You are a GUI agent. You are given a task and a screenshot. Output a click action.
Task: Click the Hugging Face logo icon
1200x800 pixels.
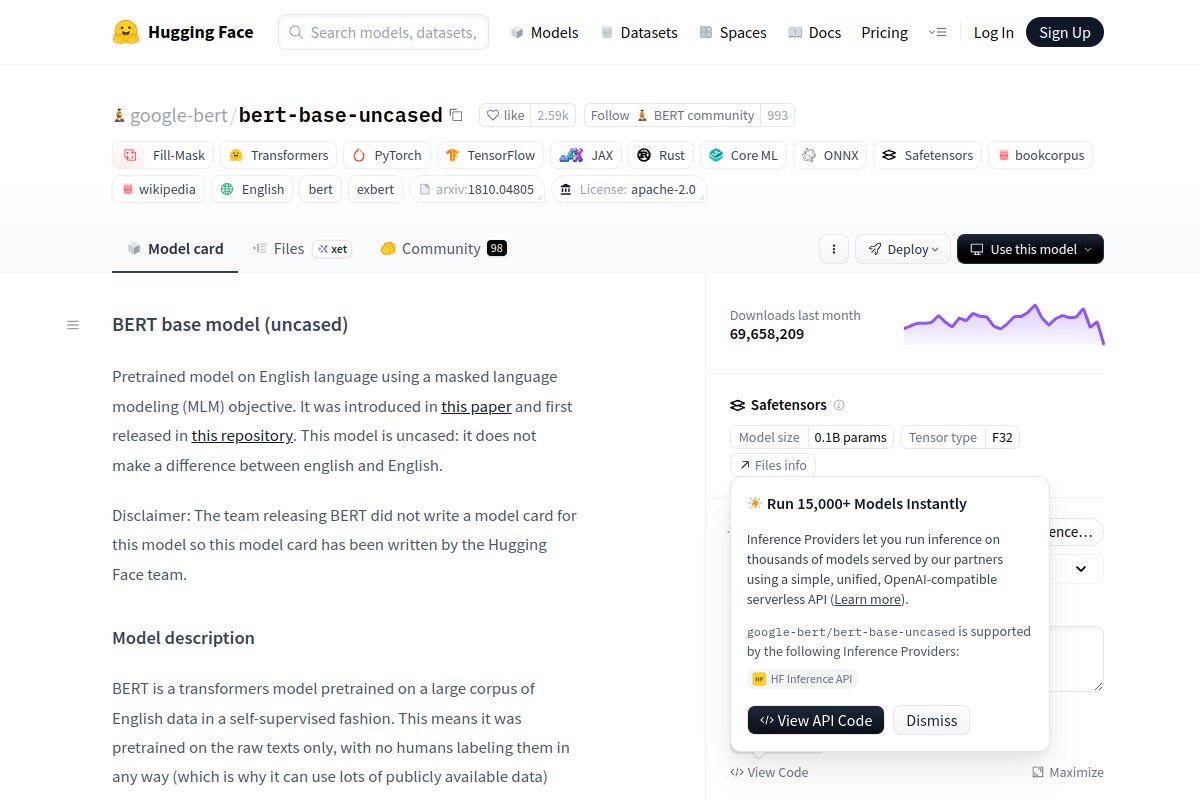pyautogui.click(x=126, y=32)
